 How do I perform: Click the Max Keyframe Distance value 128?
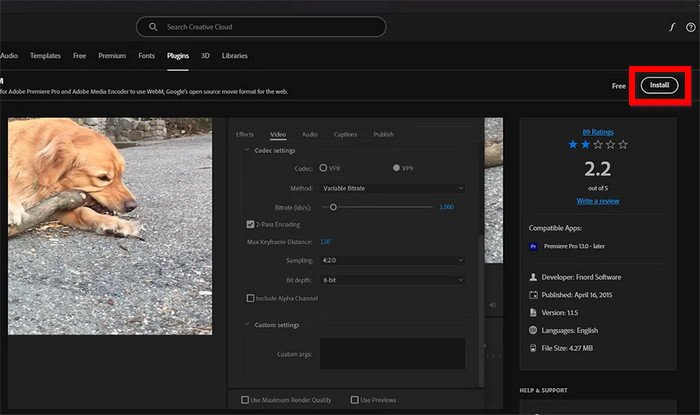coord(325,242)
